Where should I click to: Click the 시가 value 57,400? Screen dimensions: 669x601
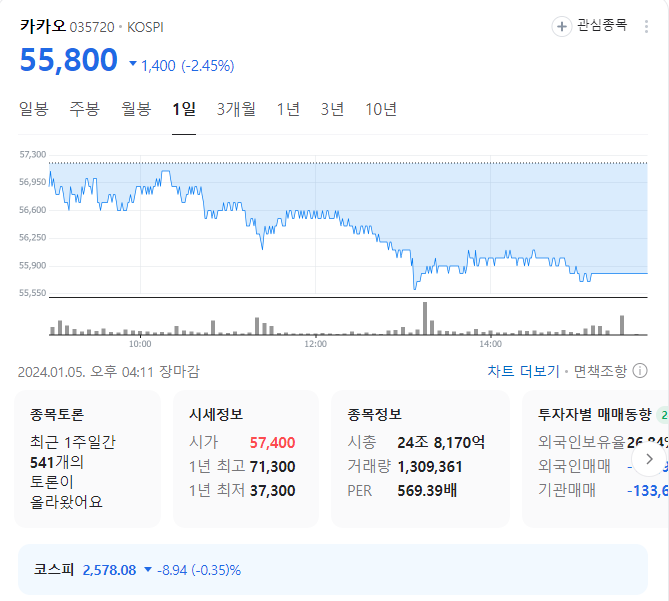tap(272, 443)
